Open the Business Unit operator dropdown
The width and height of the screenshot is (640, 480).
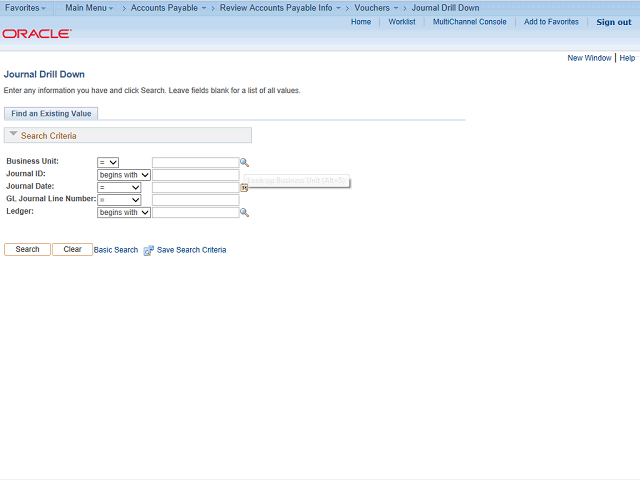[108, 162]
